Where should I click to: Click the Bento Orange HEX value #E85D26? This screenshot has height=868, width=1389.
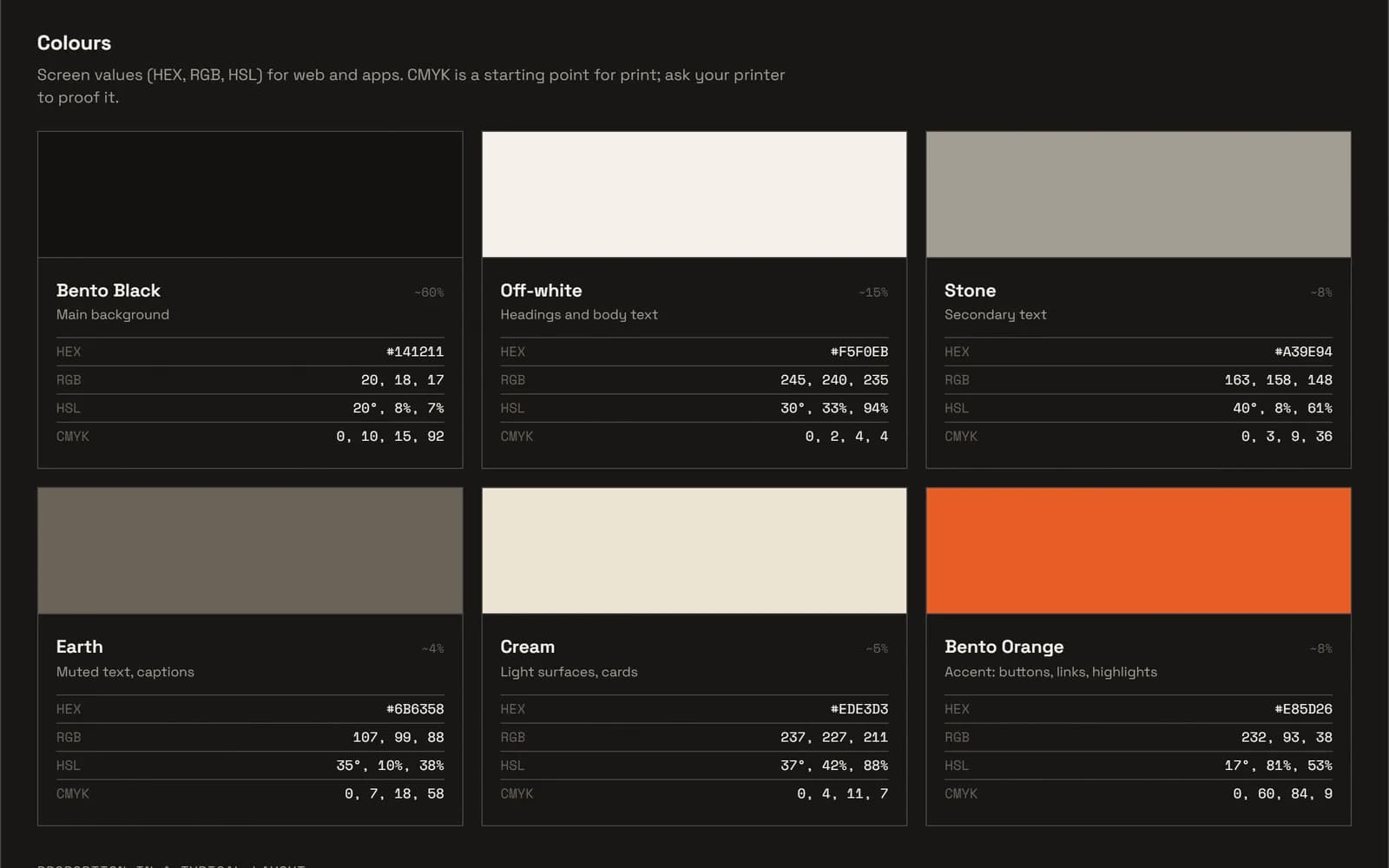1303,709
